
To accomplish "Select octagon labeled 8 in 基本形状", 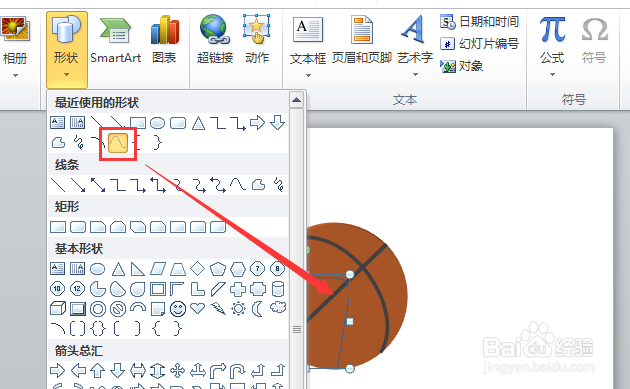I will [278, 268].
